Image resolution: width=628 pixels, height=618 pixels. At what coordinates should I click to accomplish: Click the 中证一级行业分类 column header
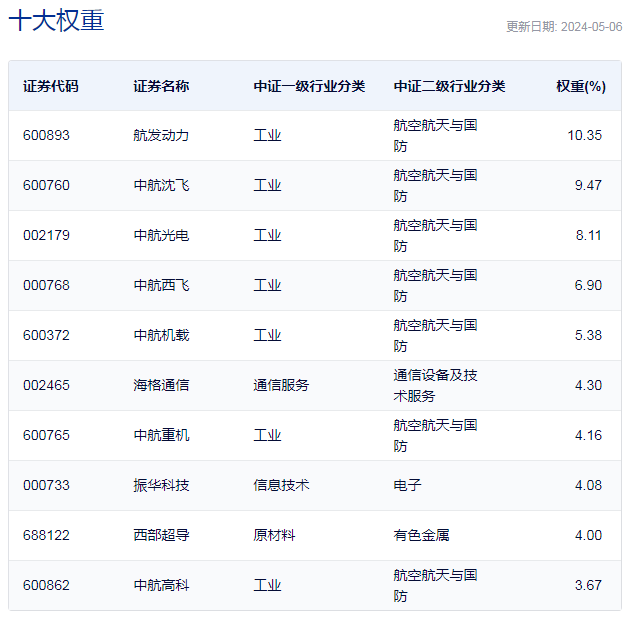pos(309,86)
